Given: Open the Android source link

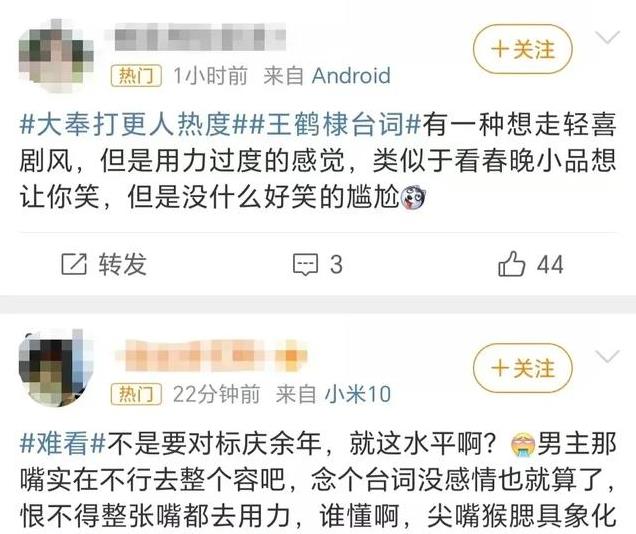Looking at the screenshot, I should [351, 76].
